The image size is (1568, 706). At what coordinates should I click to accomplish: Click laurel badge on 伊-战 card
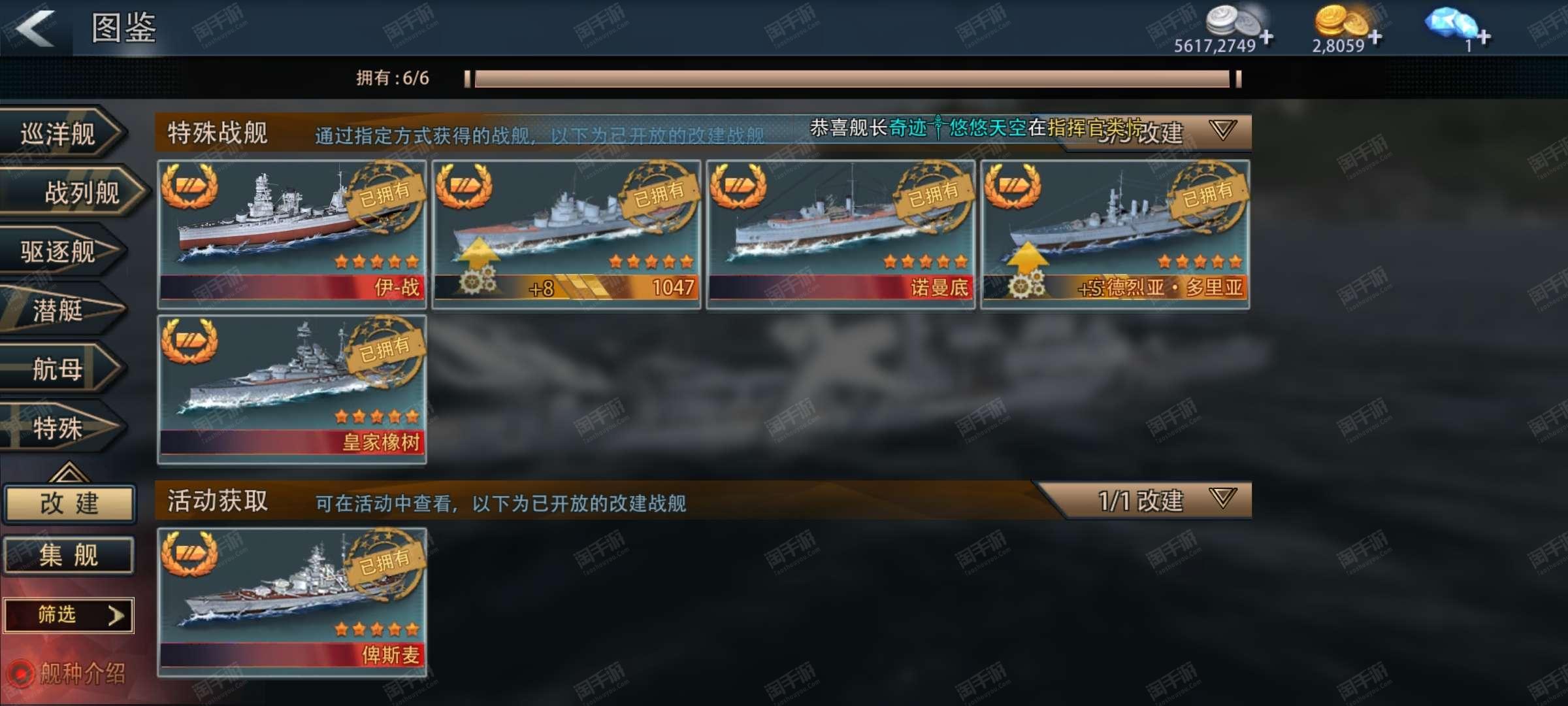point(189,186)
